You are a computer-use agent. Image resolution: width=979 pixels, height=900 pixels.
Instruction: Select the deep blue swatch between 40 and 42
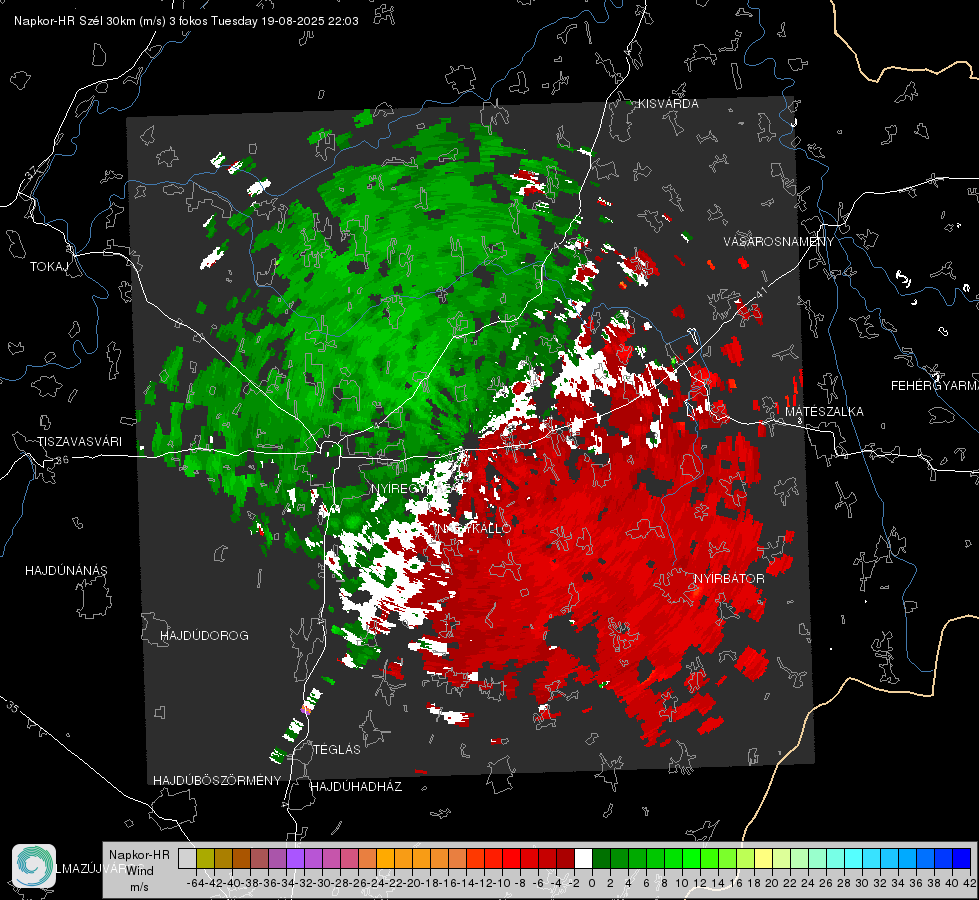[961, 858]
